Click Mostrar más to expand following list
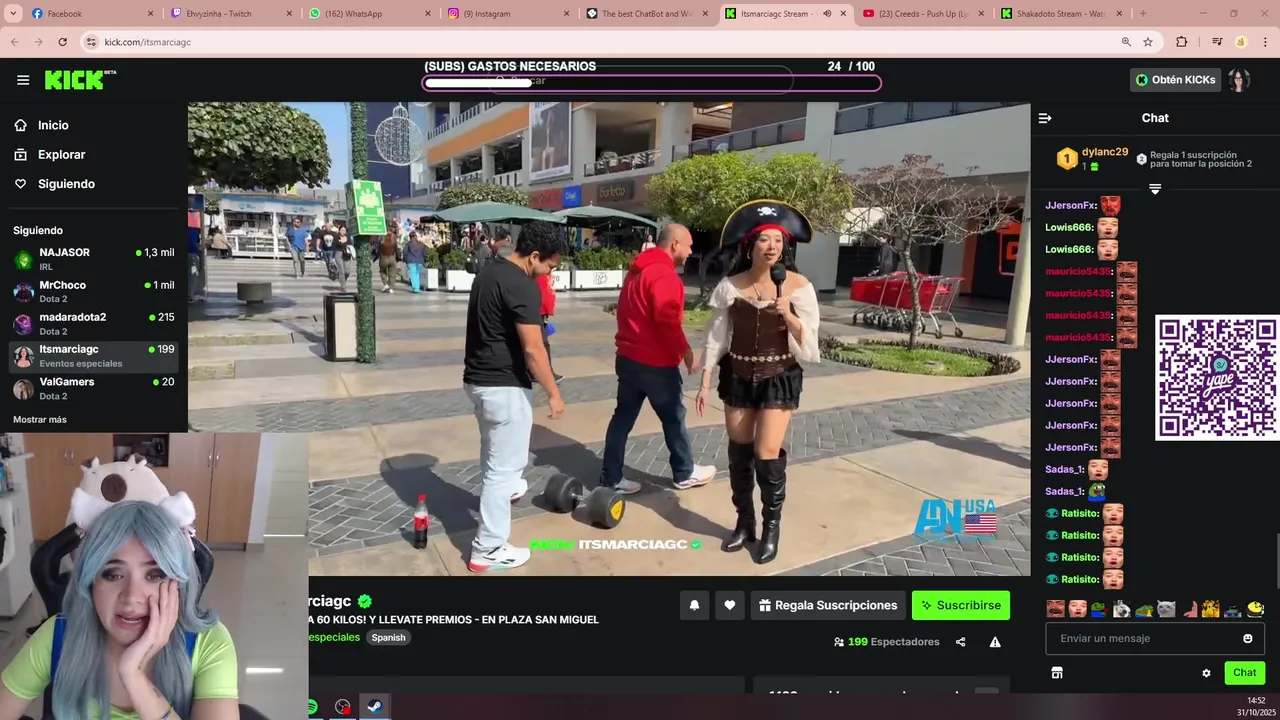 pyautogui.click(x=40, y=420)
